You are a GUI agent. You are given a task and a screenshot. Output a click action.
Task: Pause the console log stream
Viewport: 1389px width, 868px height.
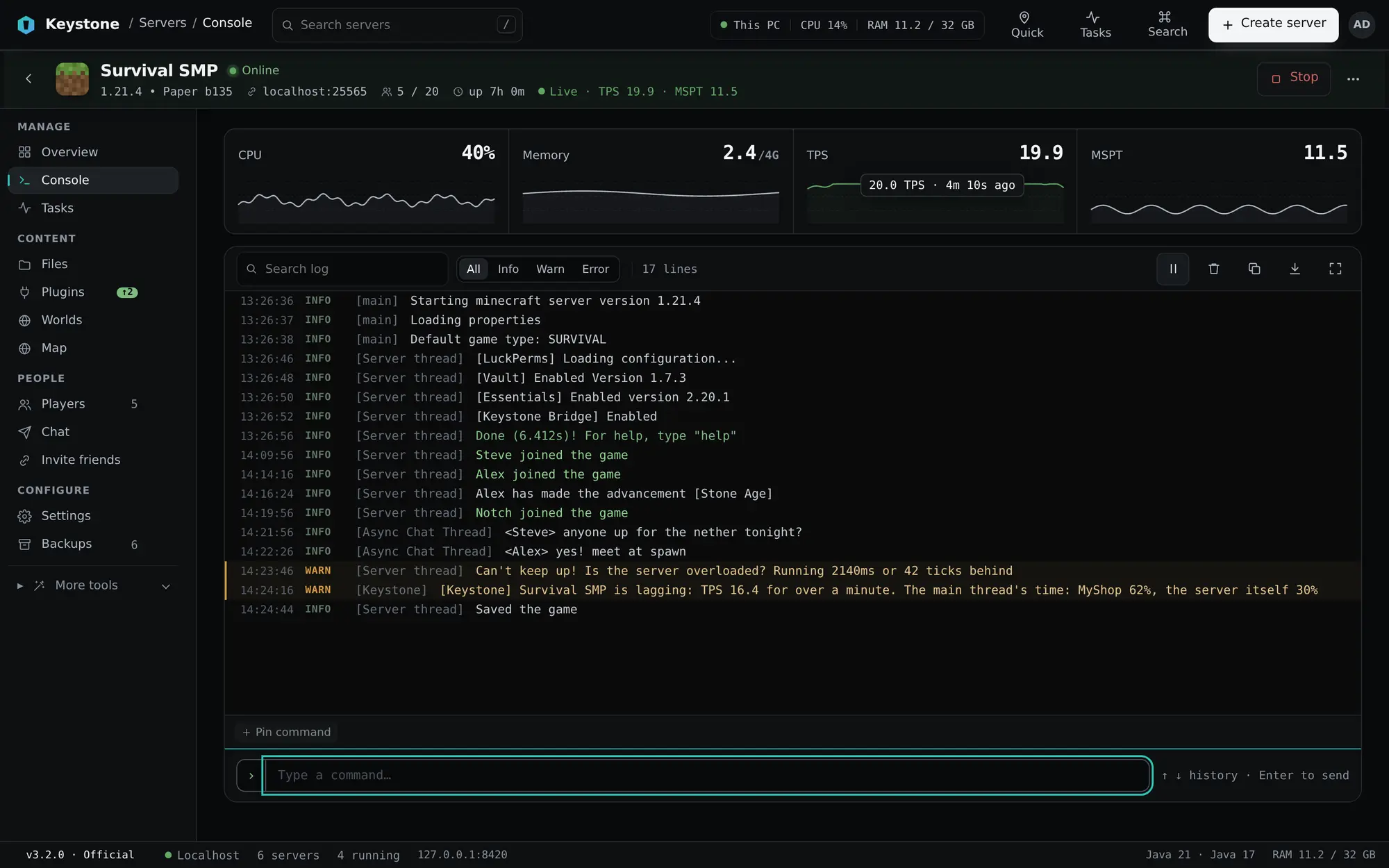click(1173, 269)
